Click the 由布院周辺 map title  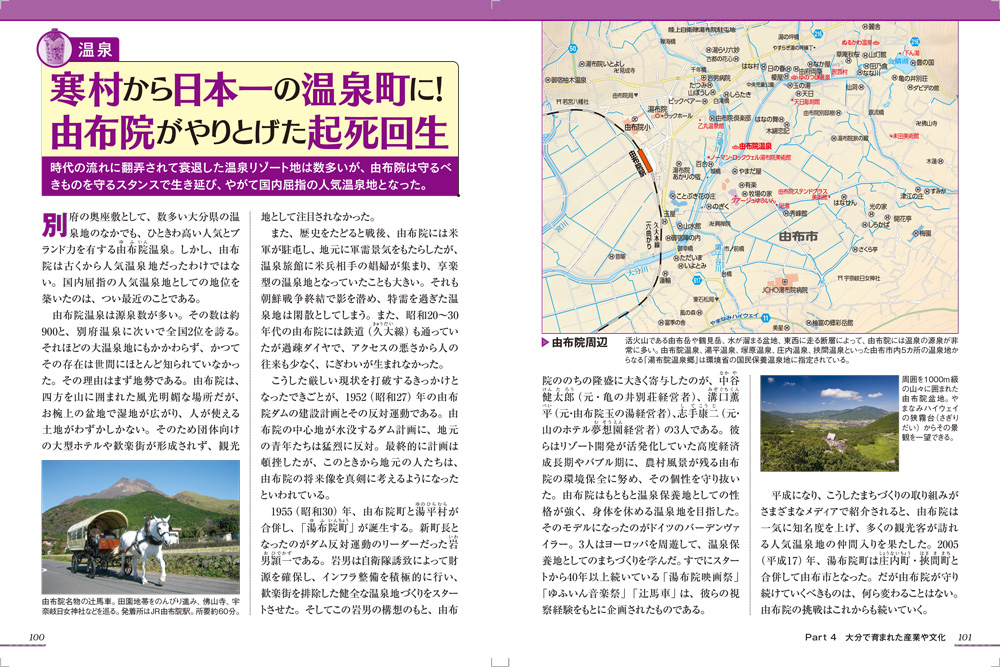[x=579, y=342]
